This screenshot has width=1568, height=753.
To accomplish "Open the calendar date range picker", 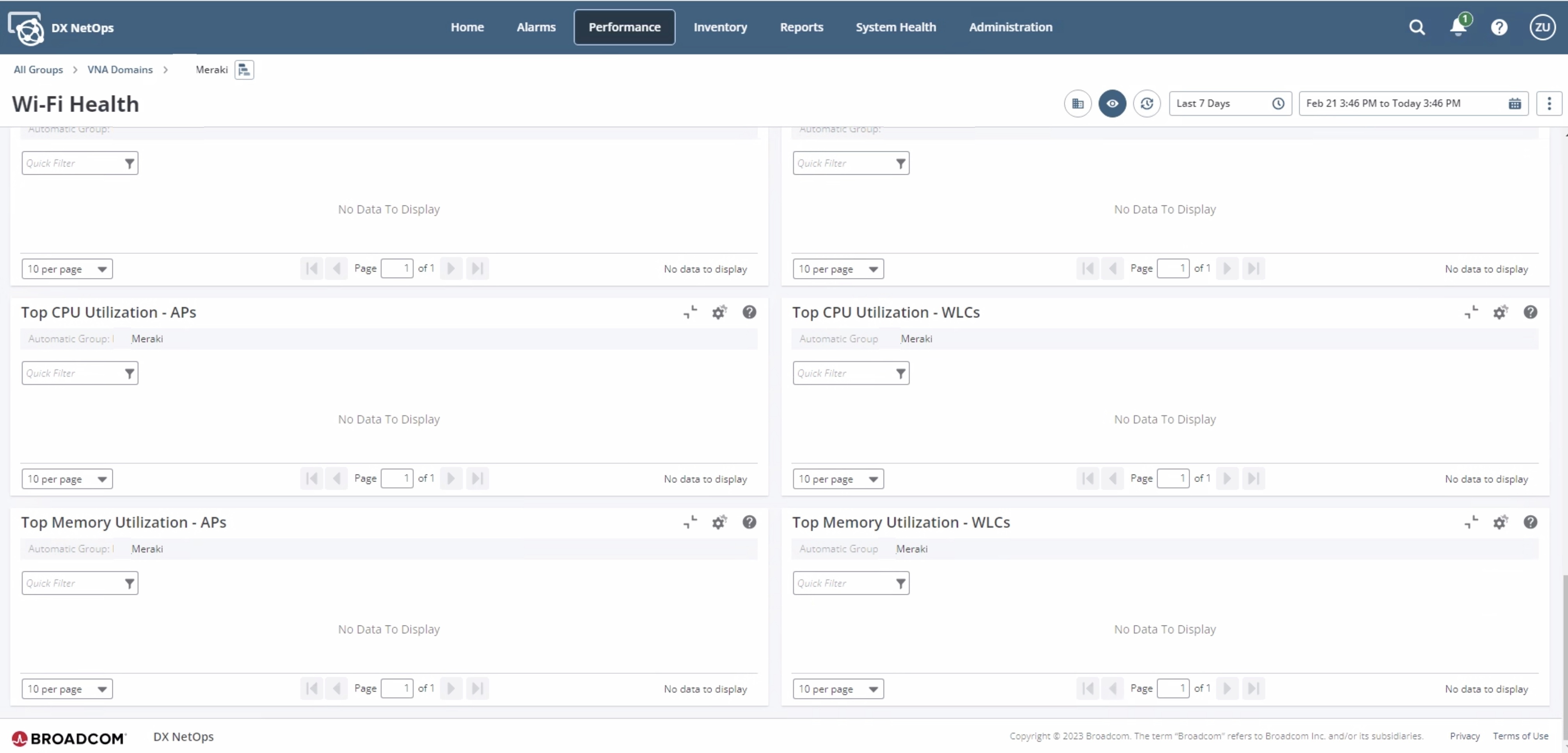I will (x=1515, y=103).
